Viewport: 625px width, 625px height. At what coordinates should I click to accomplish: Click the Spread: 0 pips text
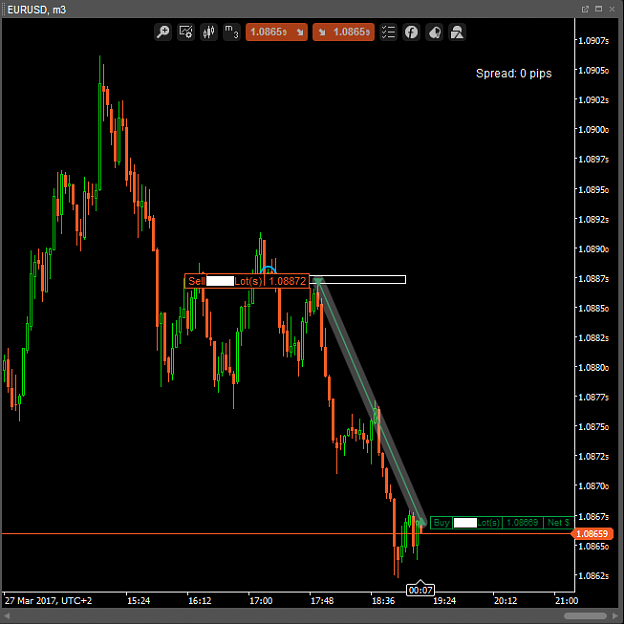click(x=514, y=73)
